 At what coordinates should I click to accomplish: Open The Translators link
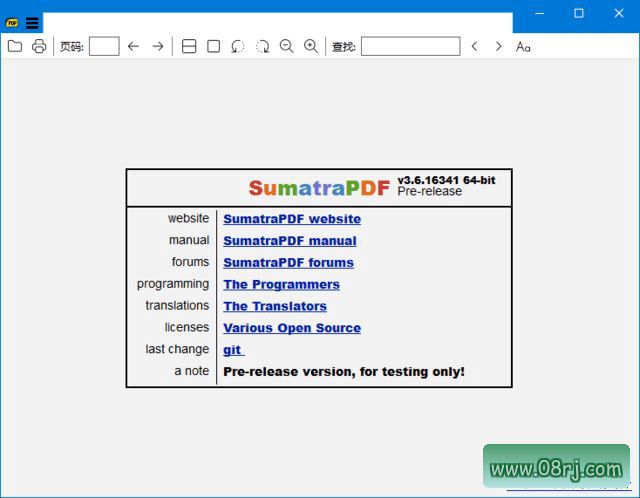pyautogui.click(x=275, y=306)
